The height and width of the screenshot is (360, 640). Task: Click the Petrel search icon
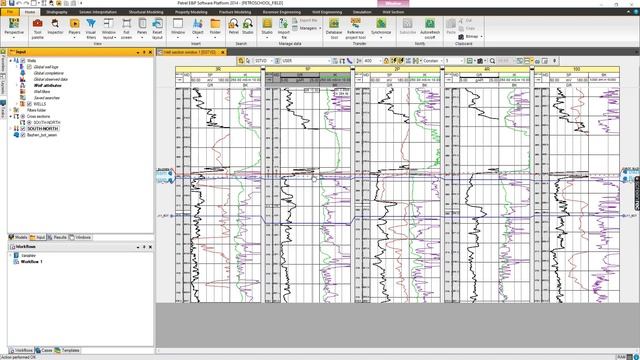pos(233,27)
